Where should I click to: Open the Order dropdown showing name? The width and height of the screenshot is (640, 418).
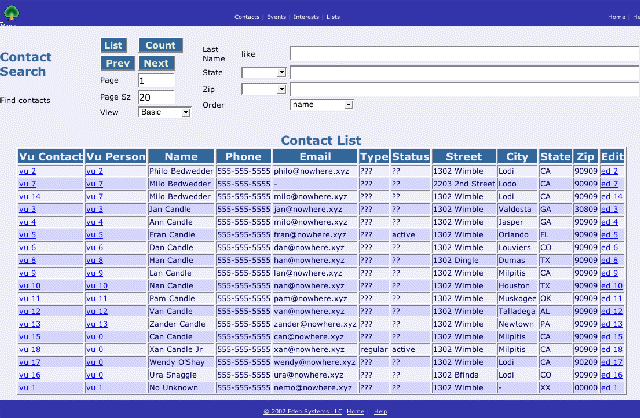[x=322, y=105]
